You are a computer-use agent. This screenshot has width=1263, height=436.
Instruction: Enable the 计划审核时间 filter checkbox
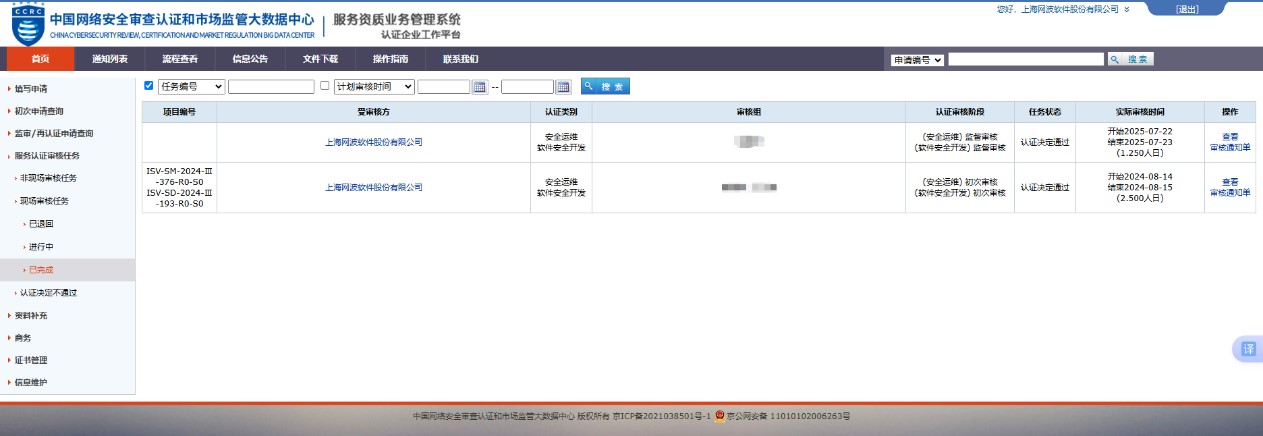click(324, 86)
